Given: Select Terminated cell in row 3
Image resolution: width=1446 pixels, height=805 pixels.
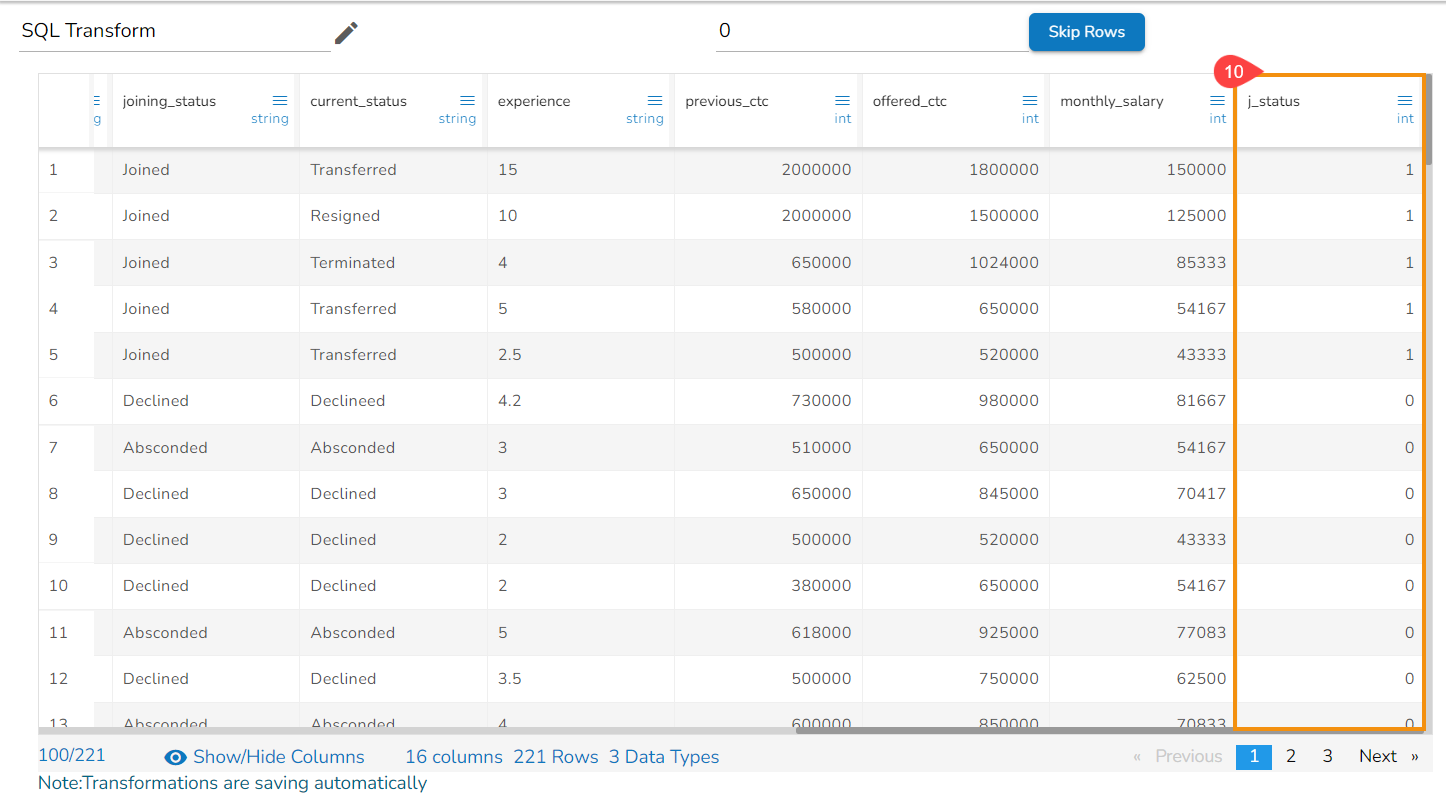Looking at the screenshot, I should [x=352, y=263].
